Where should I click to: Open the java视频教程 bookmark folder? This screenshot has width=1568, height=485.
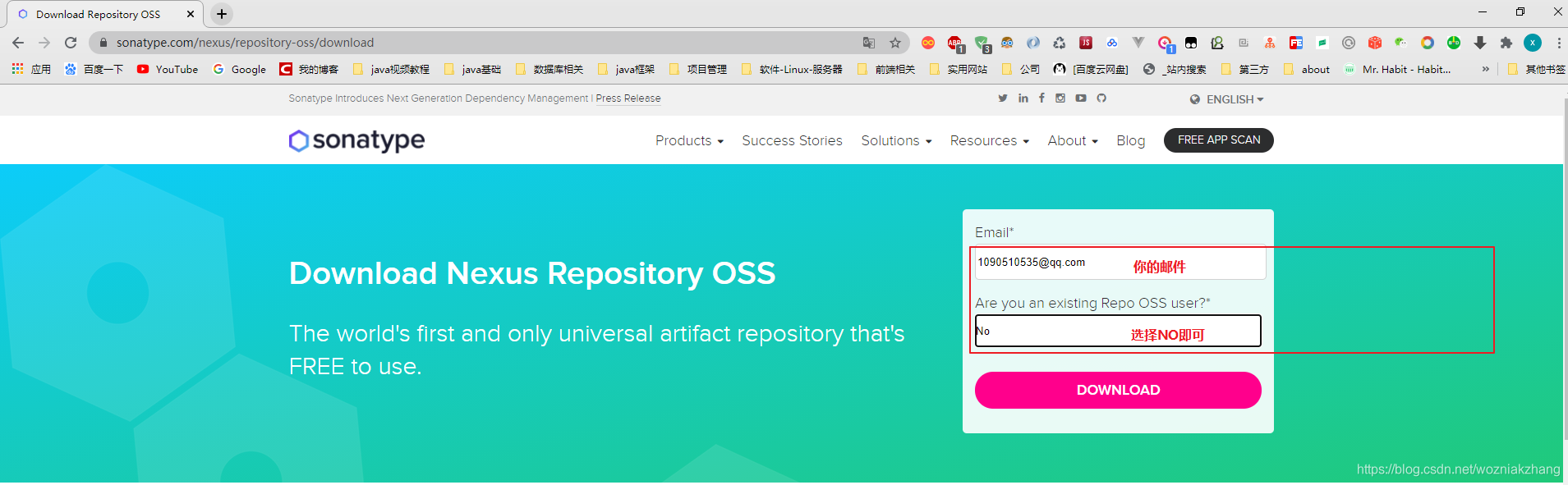(x=391, y=70)
